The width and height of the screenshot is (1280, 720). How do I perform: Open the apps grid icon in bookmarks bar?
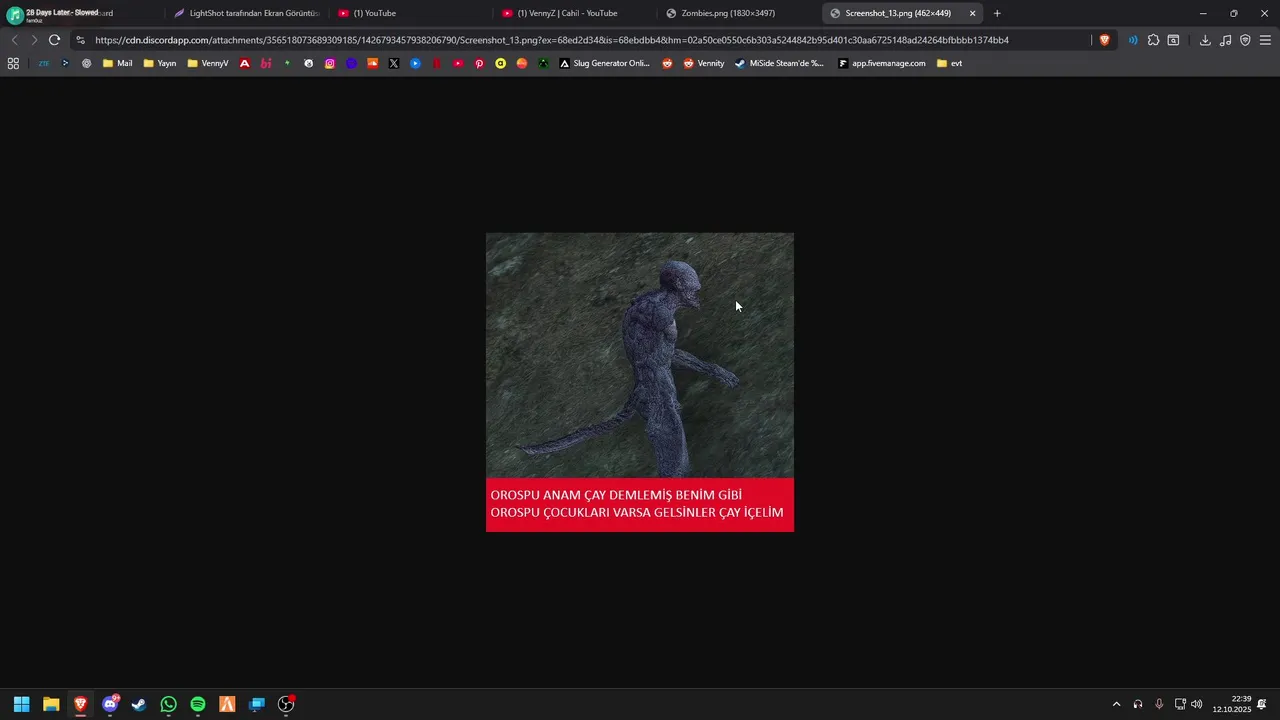click(x=13, y=63)
